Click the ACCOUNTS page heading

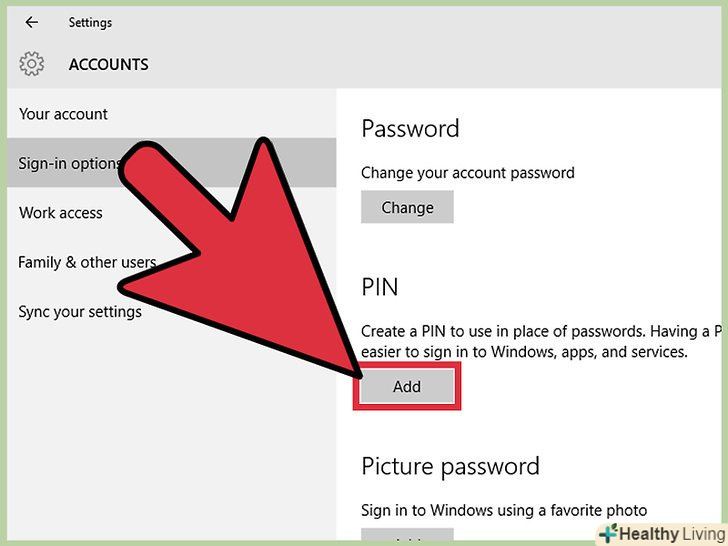[x=108, y=64]
